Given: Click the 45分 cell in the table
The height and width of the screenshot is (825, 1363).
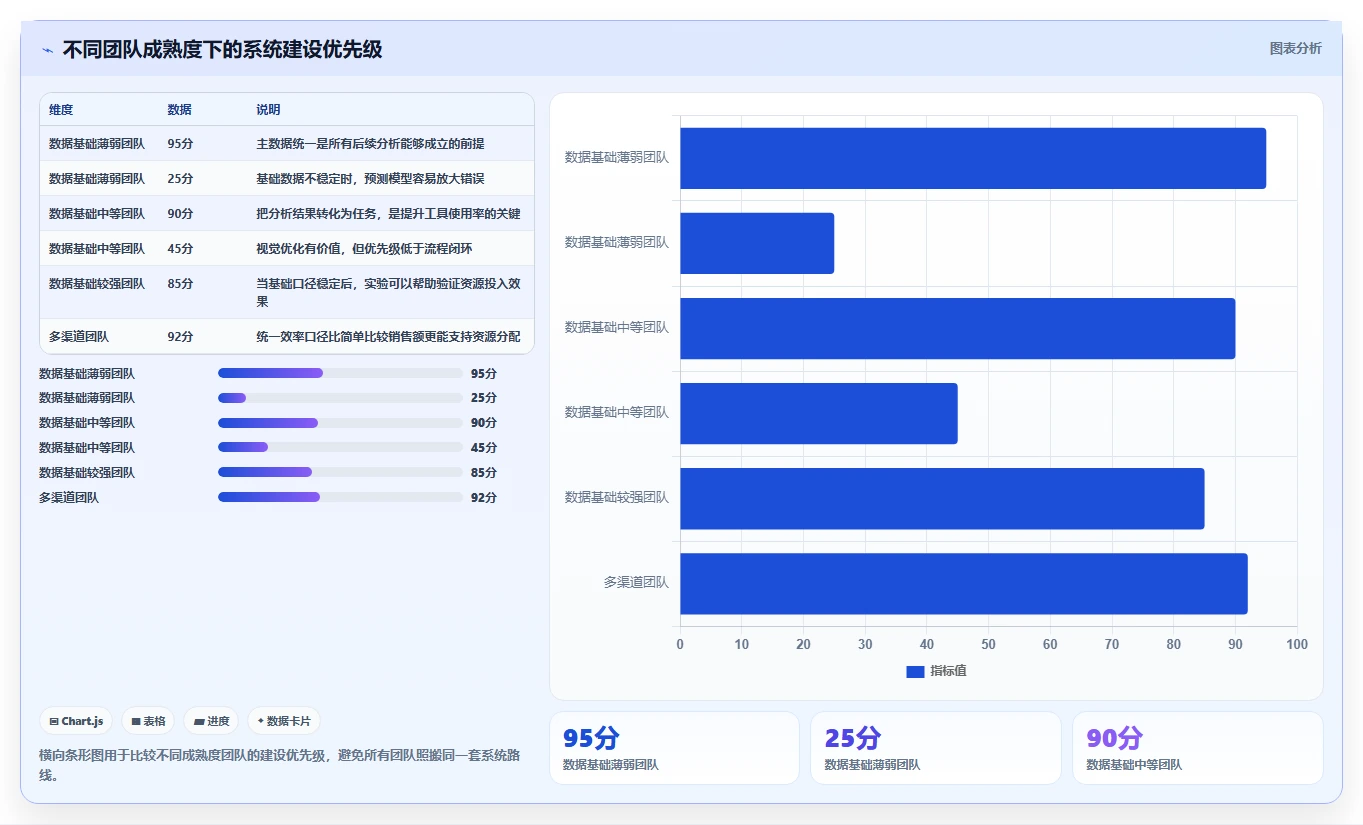Looking at the screenshot, I should click(180, 249).
